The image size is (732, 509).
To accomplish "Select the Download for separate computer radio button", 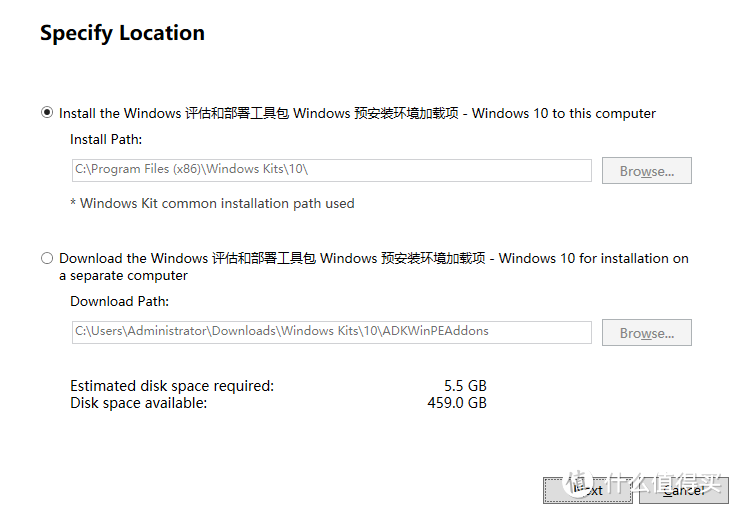I will (47, 258).
